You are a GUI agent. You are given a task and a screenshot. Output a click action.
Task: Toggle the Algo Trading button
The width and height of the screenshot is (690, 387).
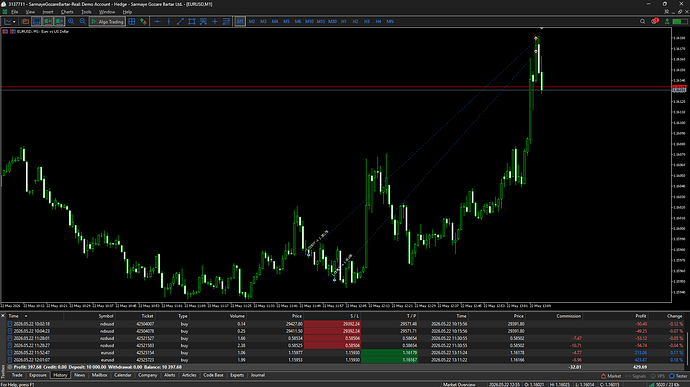click(107, 21)
